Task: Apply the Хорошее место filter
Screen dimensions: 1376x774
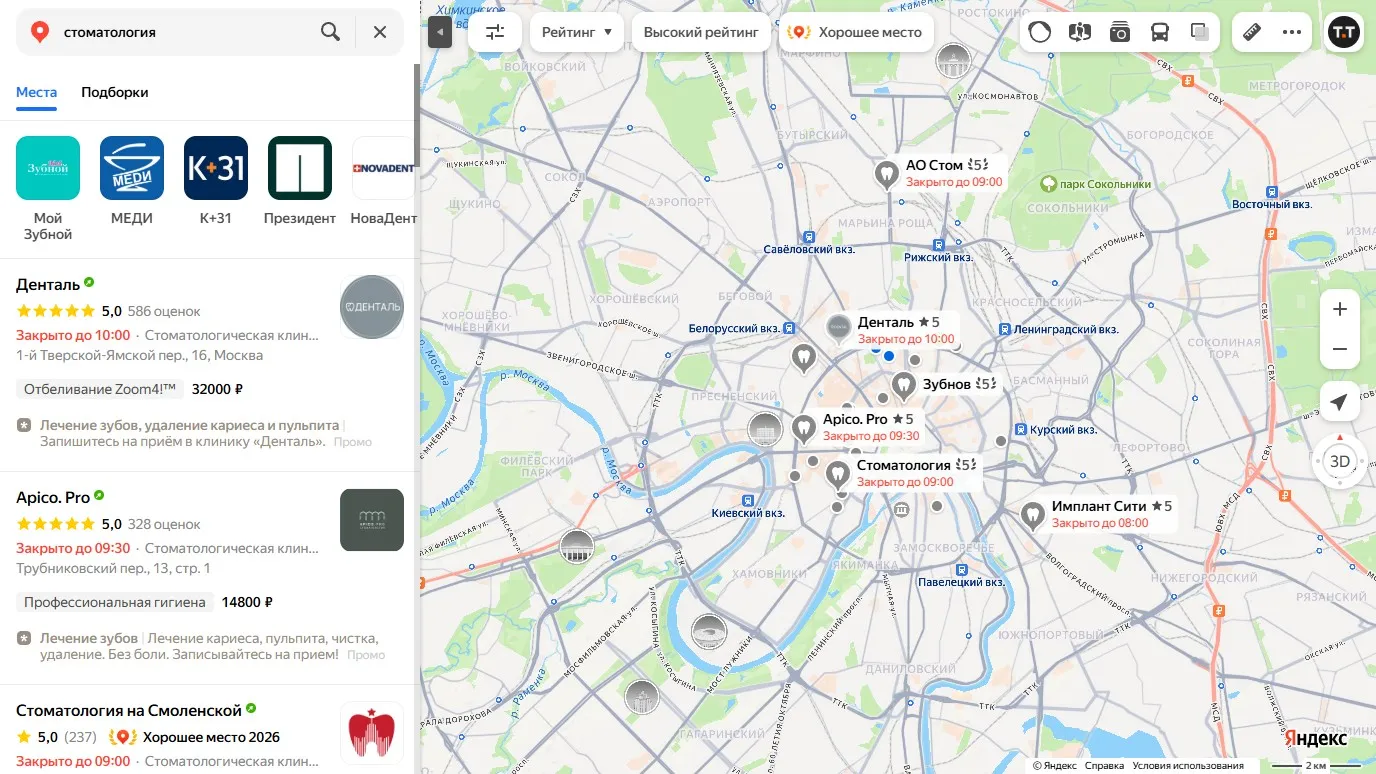Action: [x=857, y=32]
